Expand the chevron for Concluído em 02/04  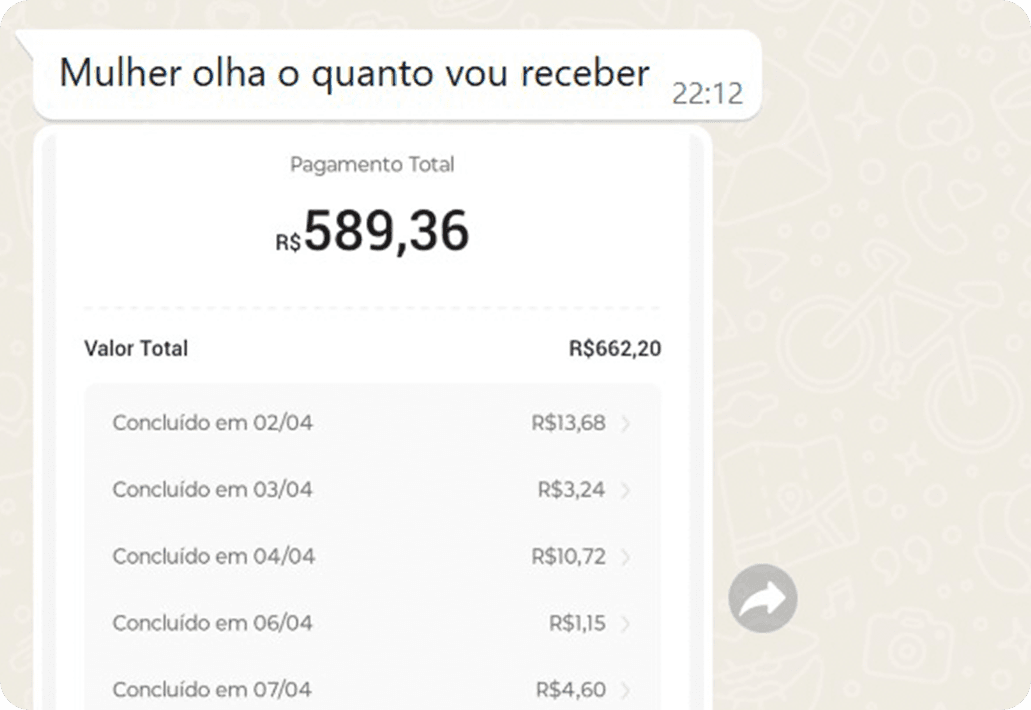tap(626, 424)
